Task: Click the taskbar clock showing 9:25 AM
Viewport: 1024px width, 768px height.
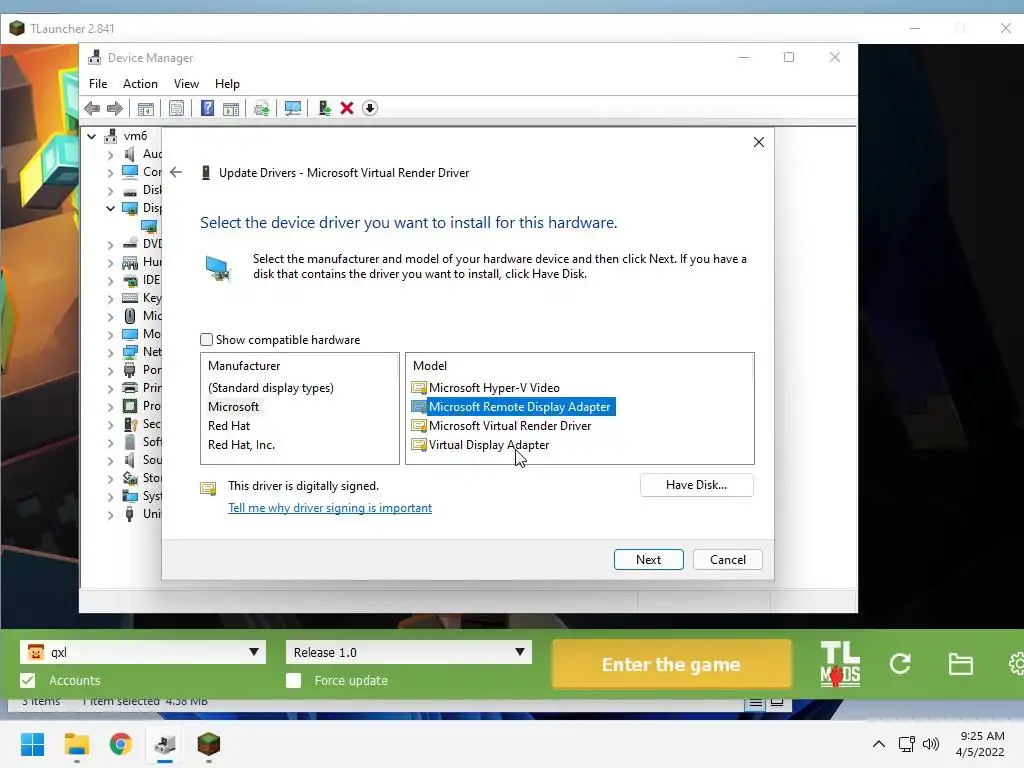Action: coord(980,744)
